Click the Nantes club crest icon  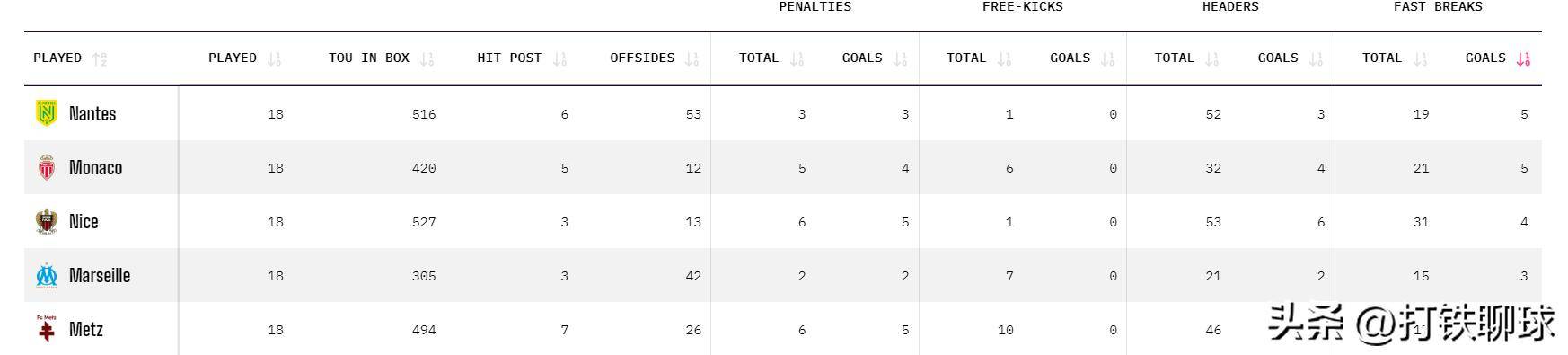[x=46, y=113]
